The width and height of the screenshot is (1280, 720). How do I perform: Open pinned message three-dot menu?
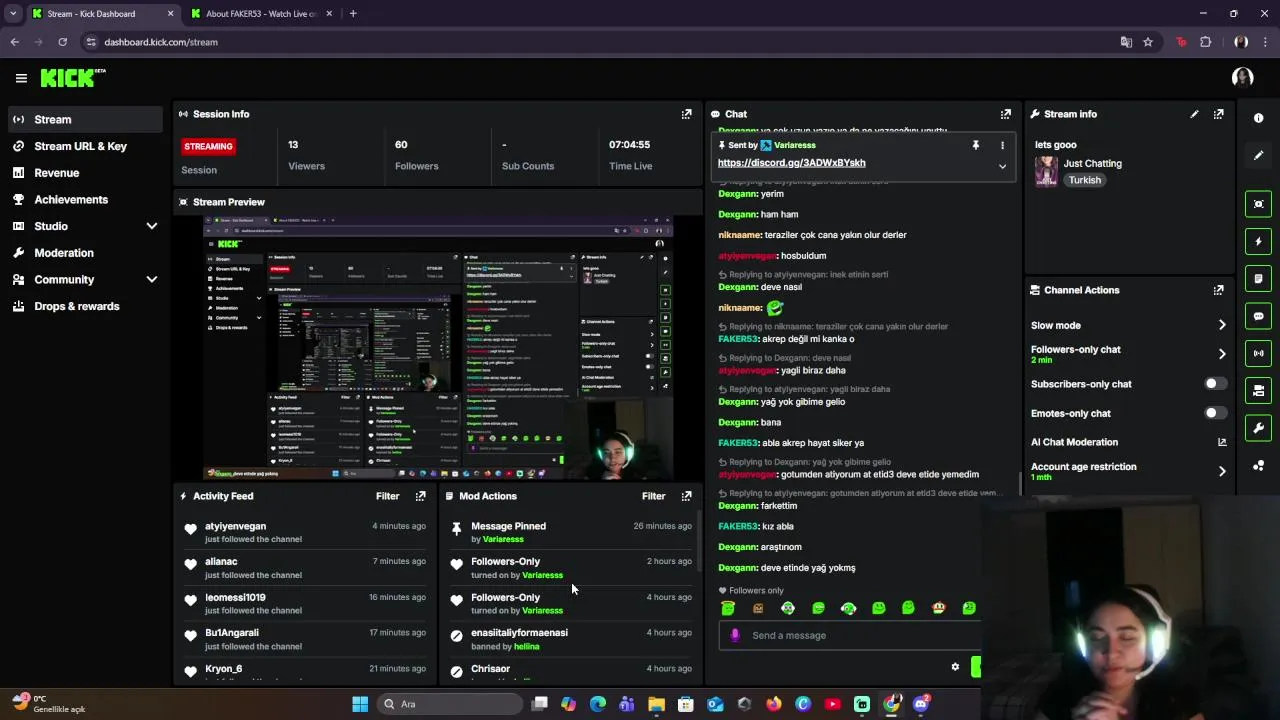[1002, 145]
